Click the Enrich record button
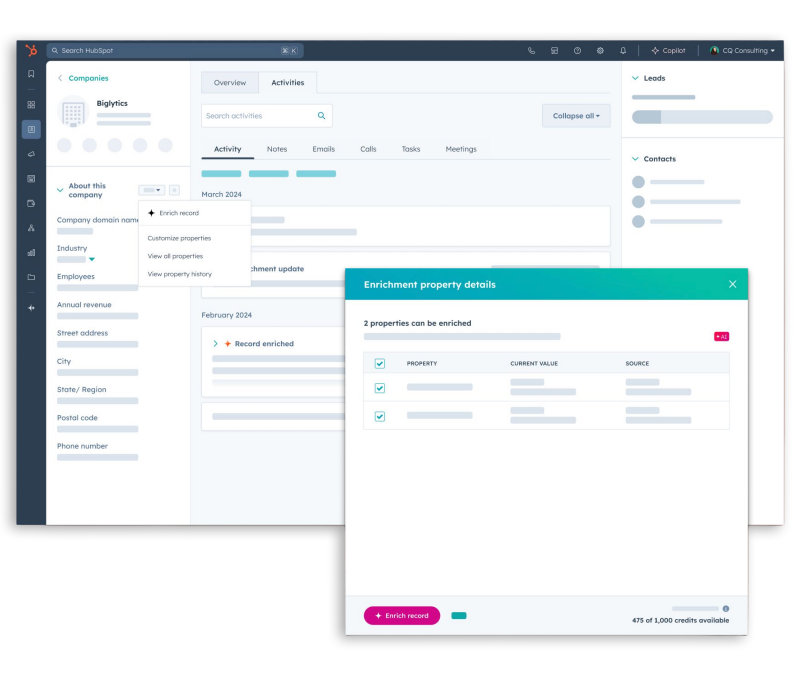 coord(401,615)
